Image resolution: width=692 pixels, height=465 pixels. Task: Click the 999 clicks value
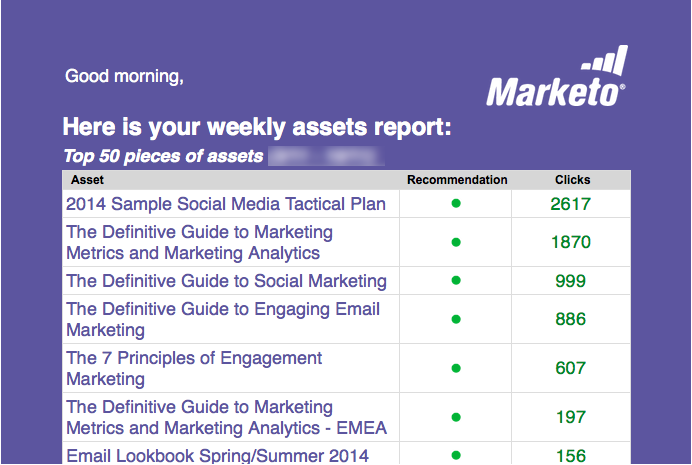(x=571, y=281)
